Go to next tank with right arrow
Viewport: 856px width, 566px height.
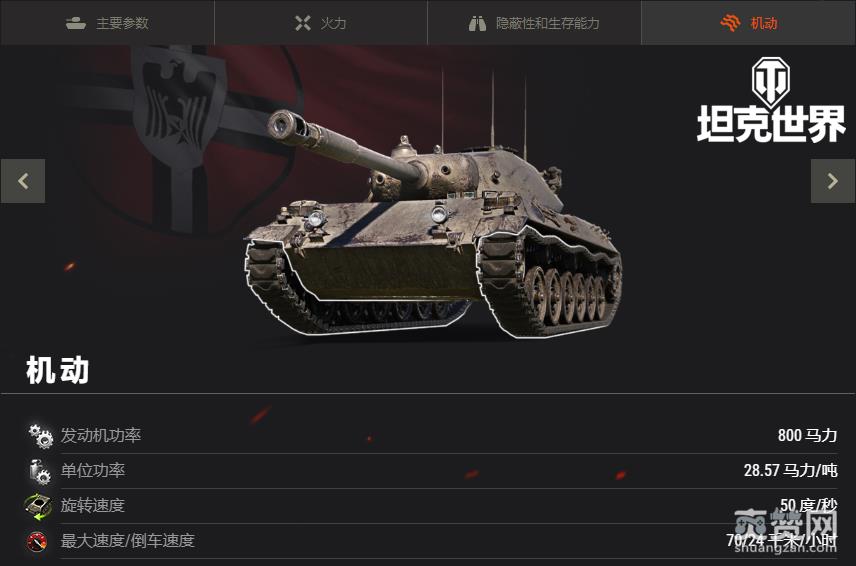(x=833, y=181)
